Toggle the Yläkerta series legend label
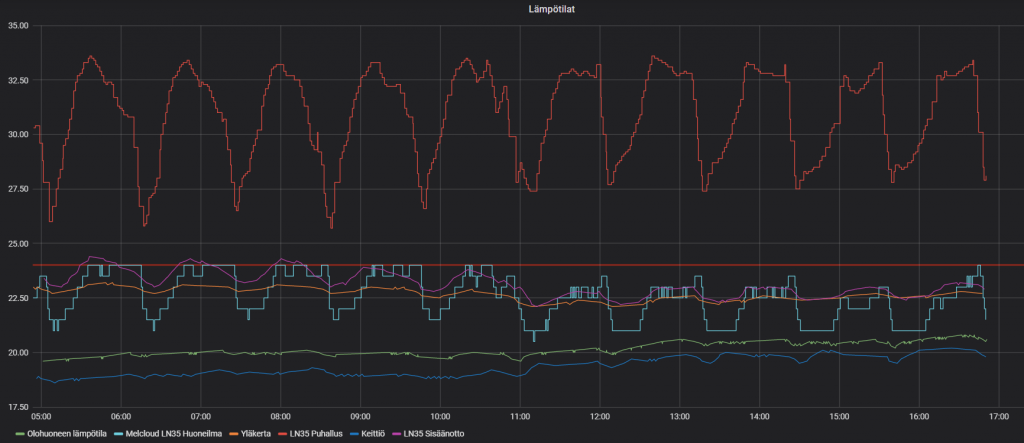 pos(258,433)
